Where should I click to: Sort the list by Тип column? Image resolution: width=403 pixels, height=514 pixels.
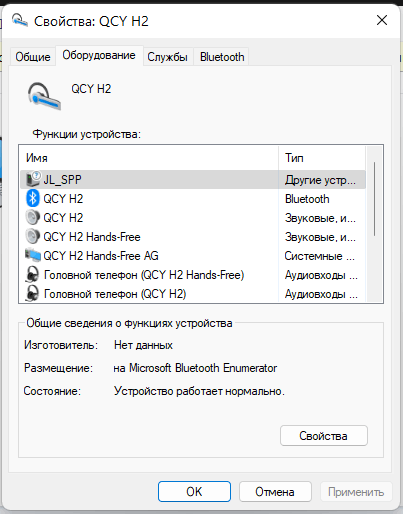[x=322, y=158]
